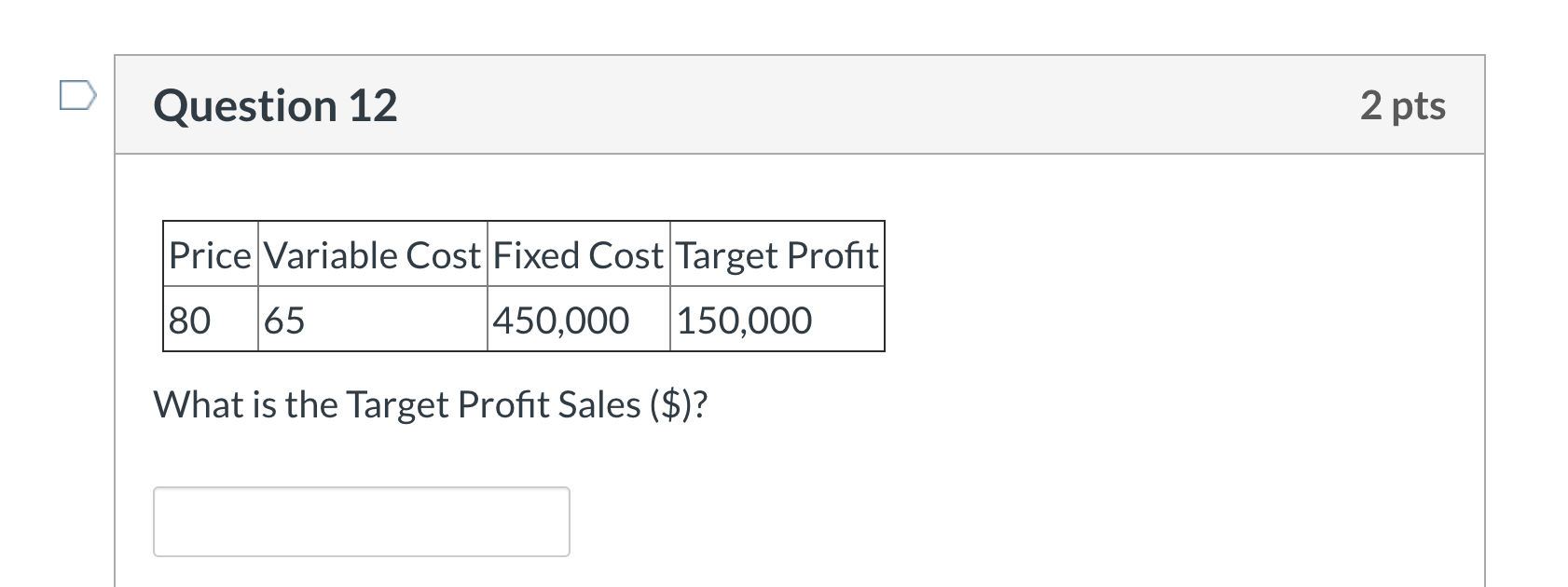Select the data table for this question
Image resolution: width=1568 pixels, height=587 pixels.
pyautogui.click(x=522, y=285)
